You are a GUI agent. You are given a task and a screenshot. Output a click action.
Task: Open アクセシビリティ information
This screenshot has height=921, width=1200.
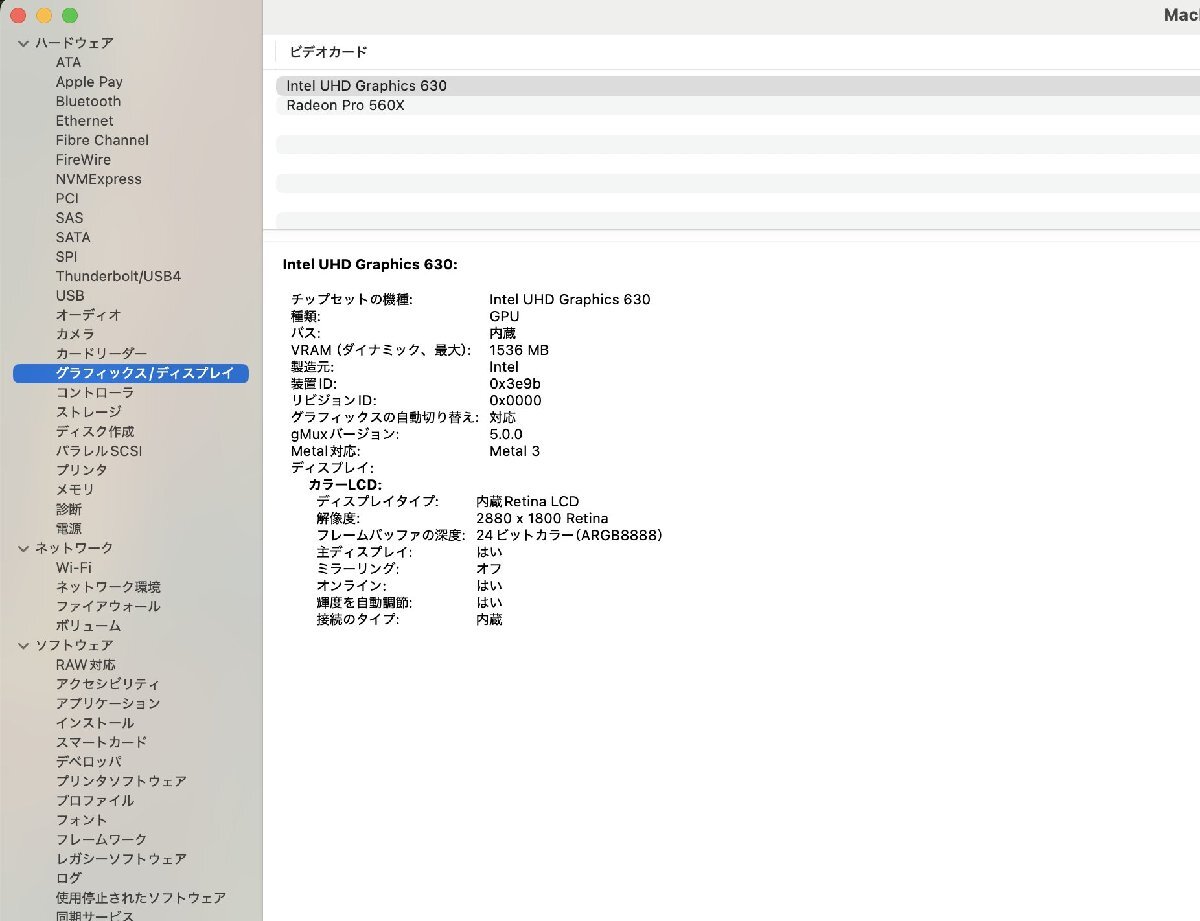click(x=108, y=684)
